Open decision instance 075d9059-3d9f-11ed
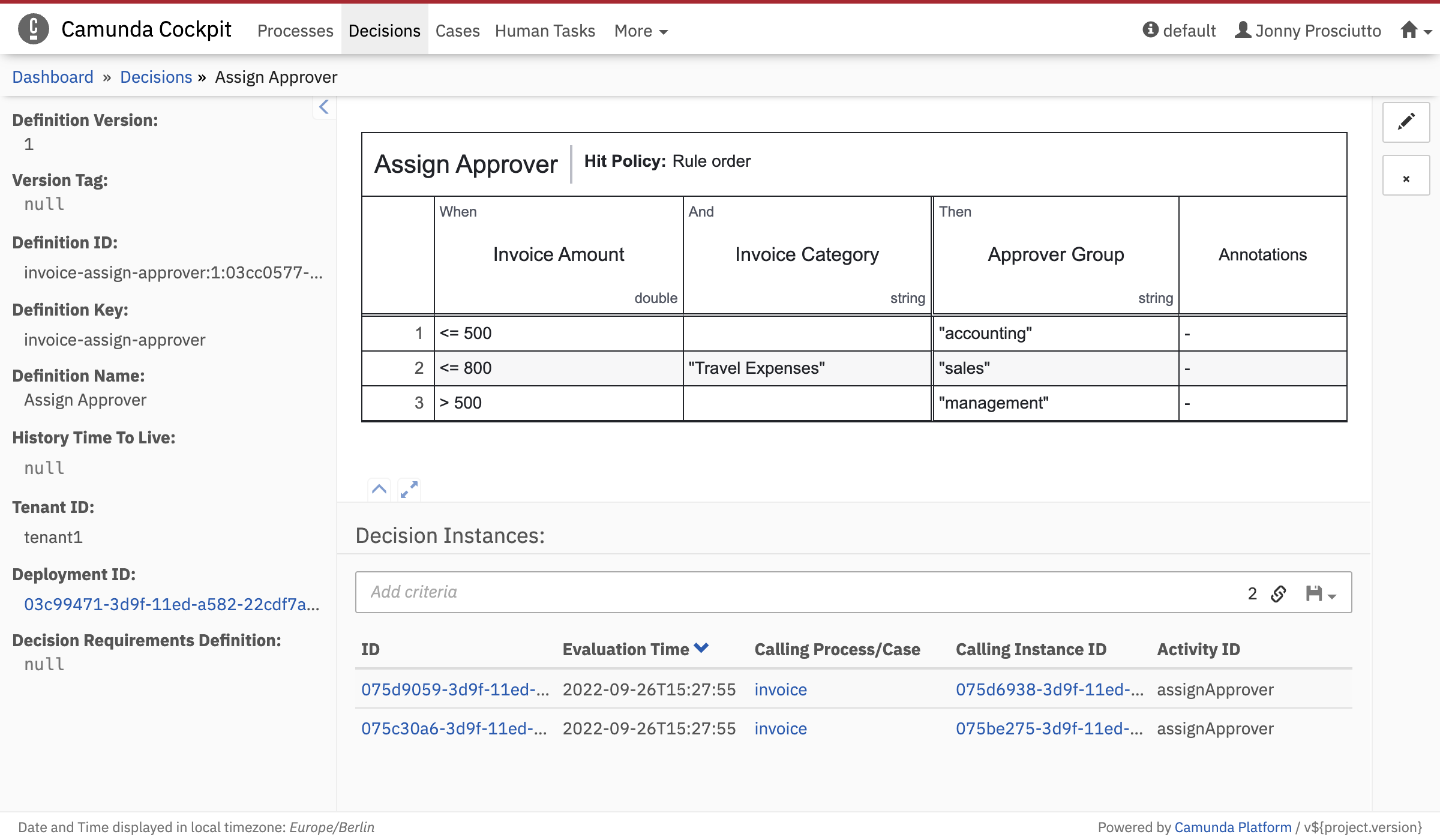The image size is (1440, 840). 455,689
